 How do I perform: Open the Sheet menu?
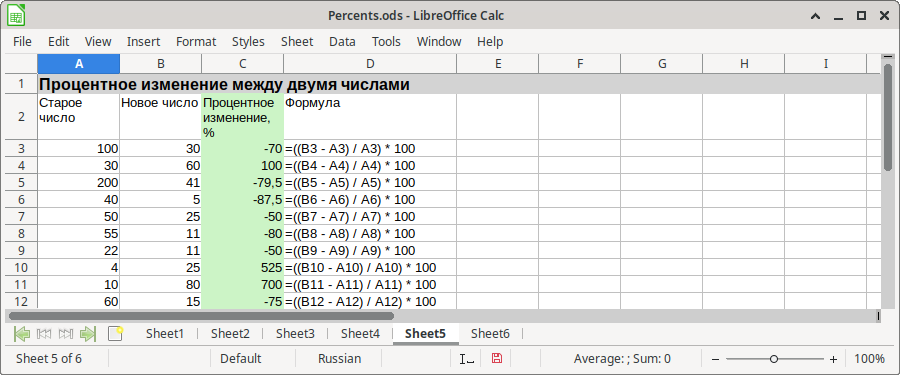(297, 41)
